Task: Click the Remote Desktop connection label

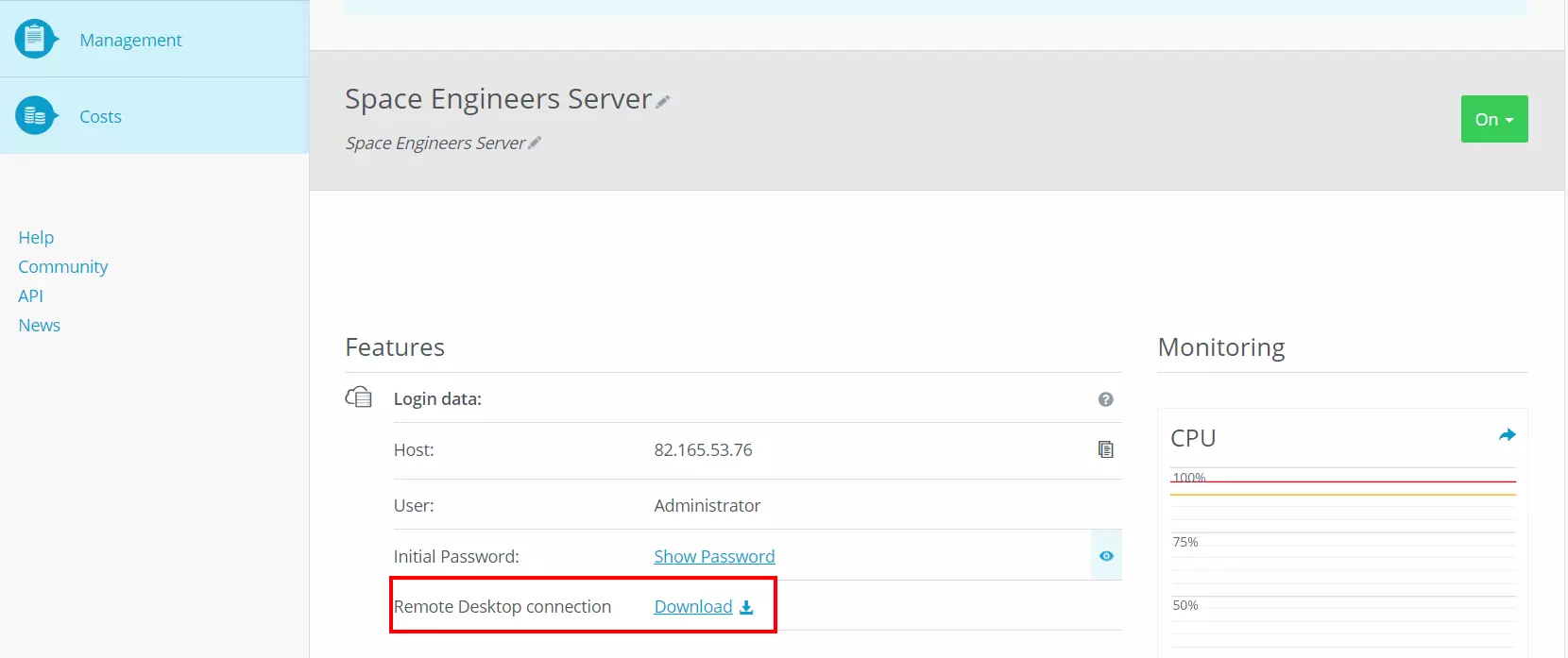Action: coord(503,607)
